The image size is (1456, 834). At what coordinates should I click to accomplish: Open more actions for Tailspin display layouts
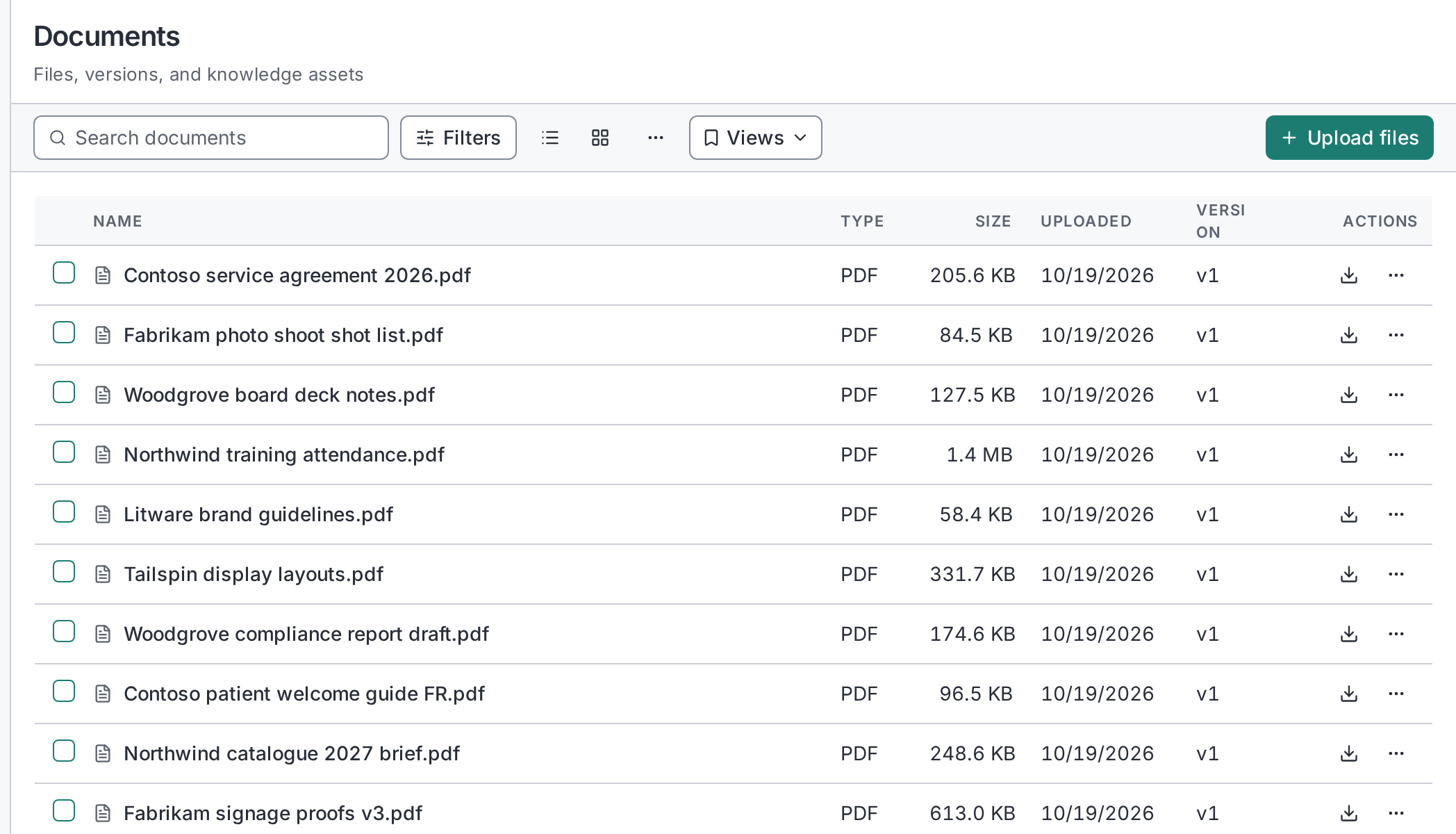[x=1396, y=574]
